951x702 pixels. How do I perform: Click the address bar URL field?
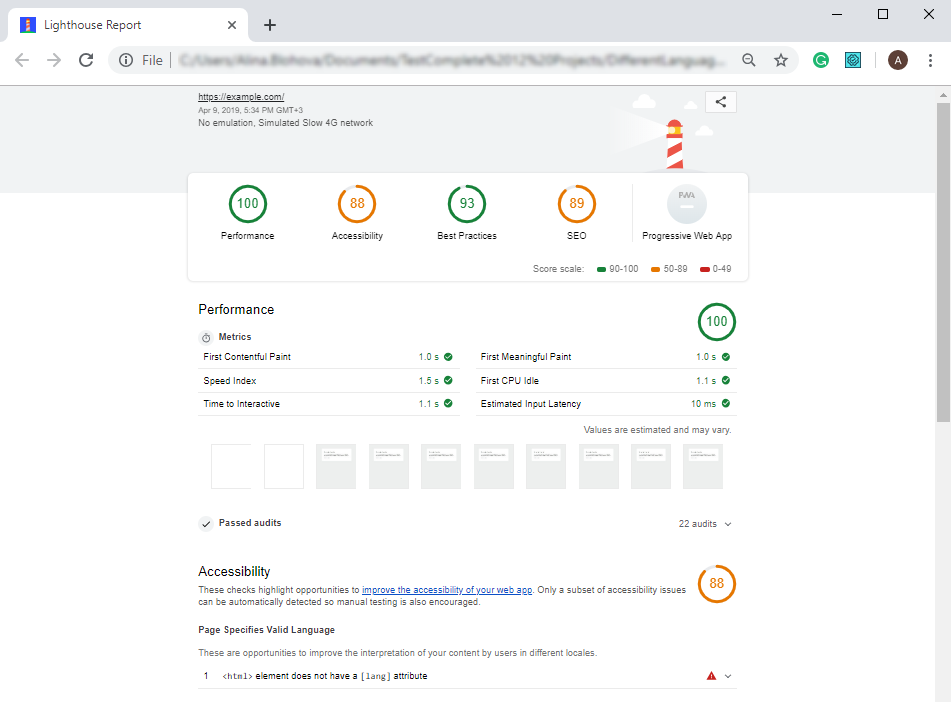(x=452, y=60)
